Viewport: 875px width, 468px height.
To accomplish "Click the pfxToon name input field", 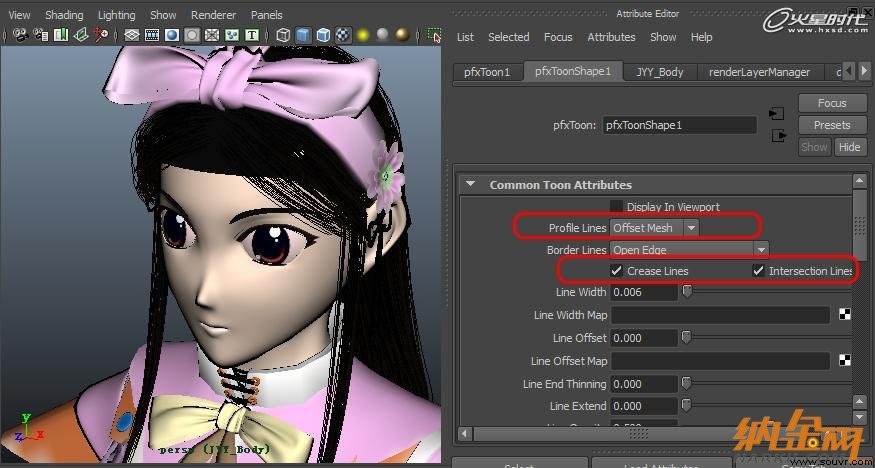I will click(x=680, y=125).
